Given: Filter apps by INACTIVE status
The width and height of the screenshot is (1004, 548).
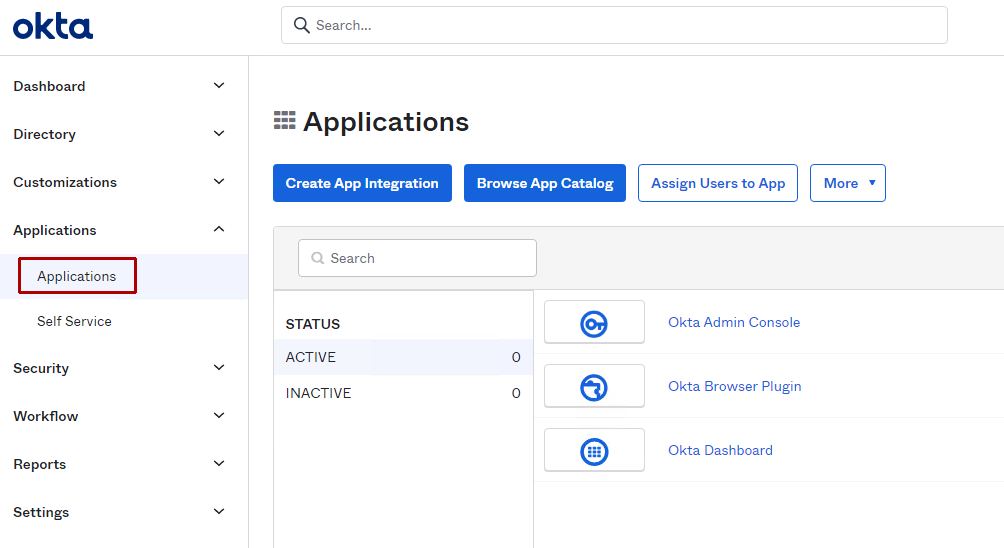Looking at the screenshot, I should (x=318, y=393).
